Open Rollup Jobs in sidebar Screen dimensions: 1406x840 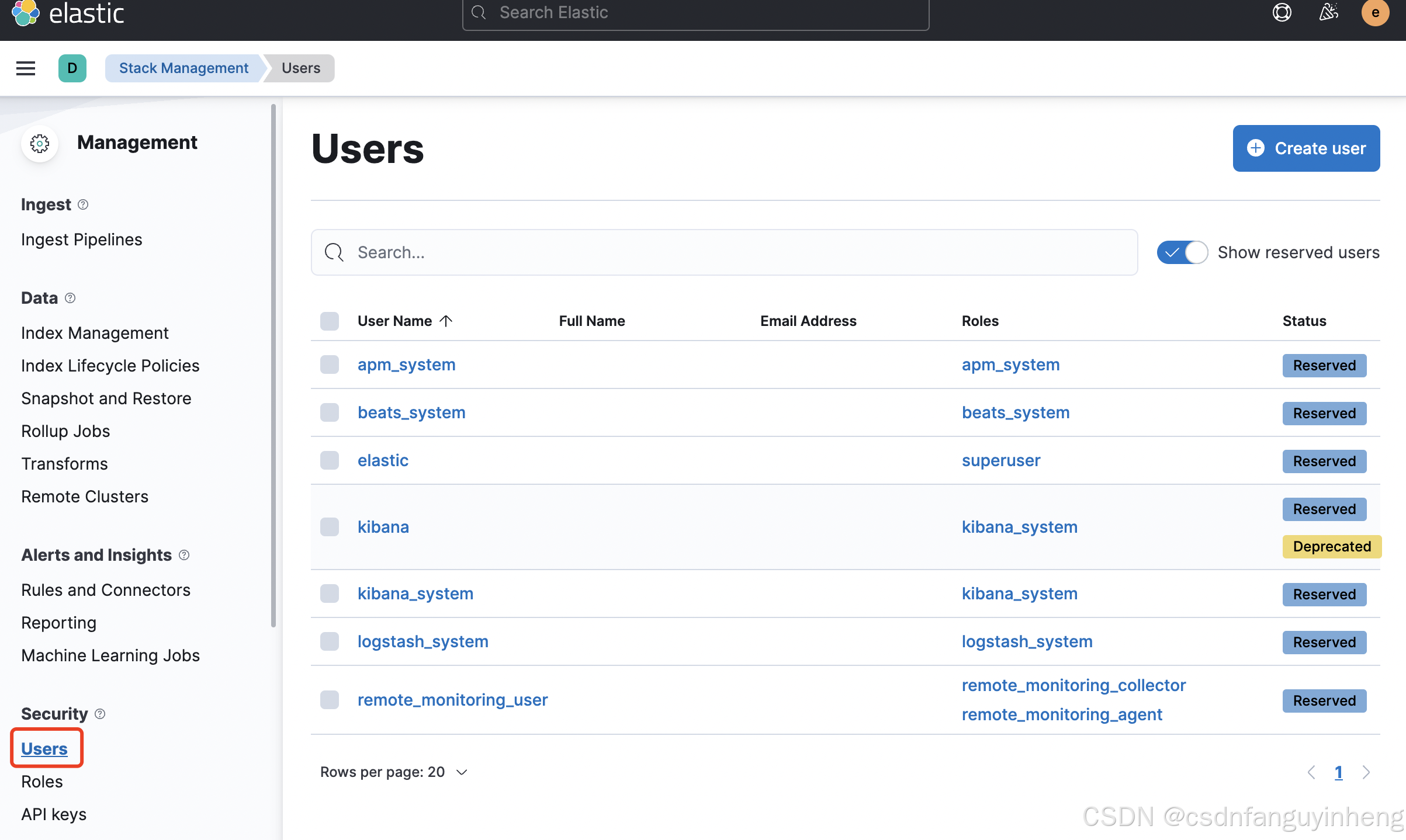click(65, 431)
